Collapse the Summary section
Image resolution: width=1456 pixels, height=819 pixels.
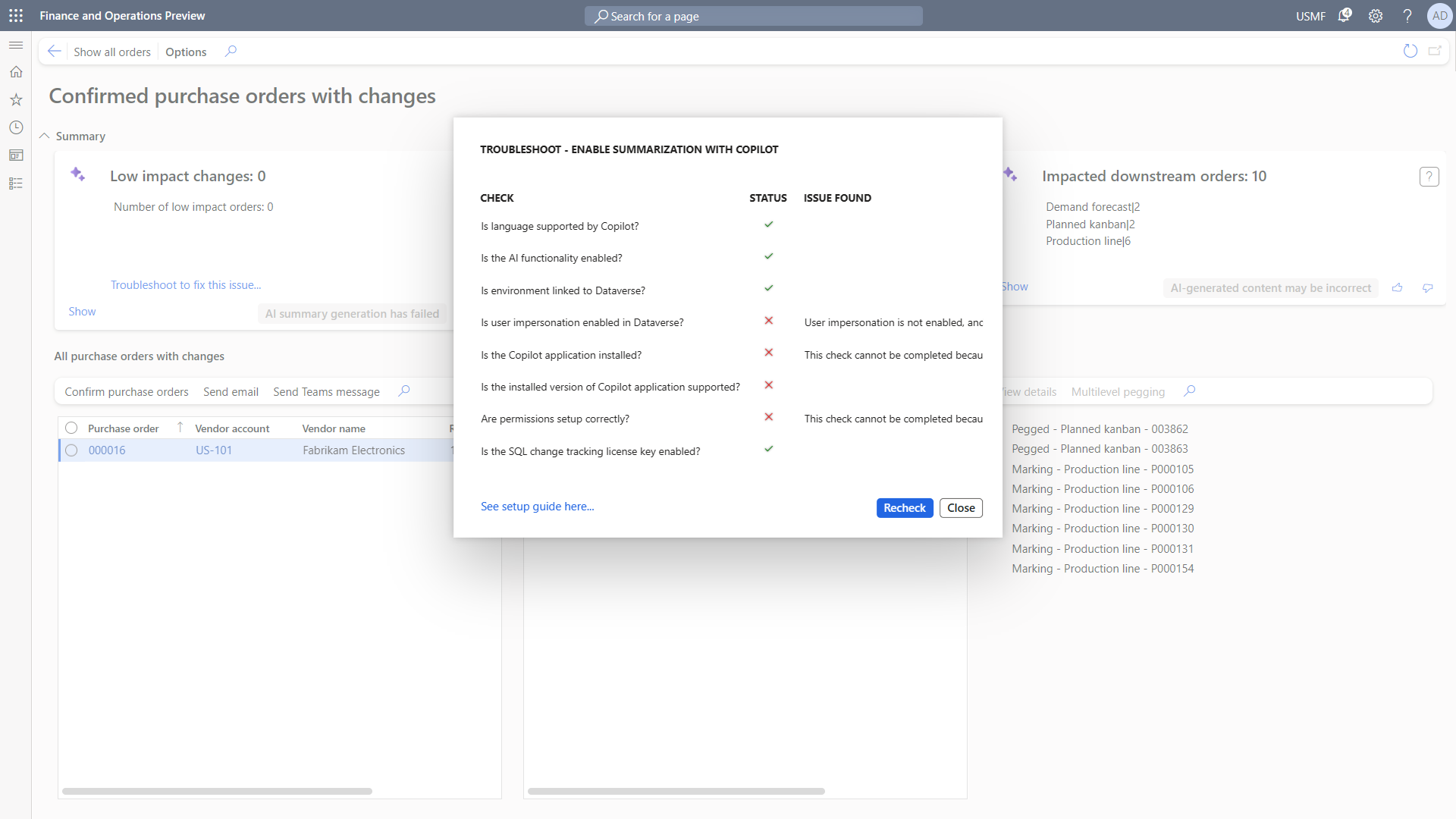coord(45,136)
